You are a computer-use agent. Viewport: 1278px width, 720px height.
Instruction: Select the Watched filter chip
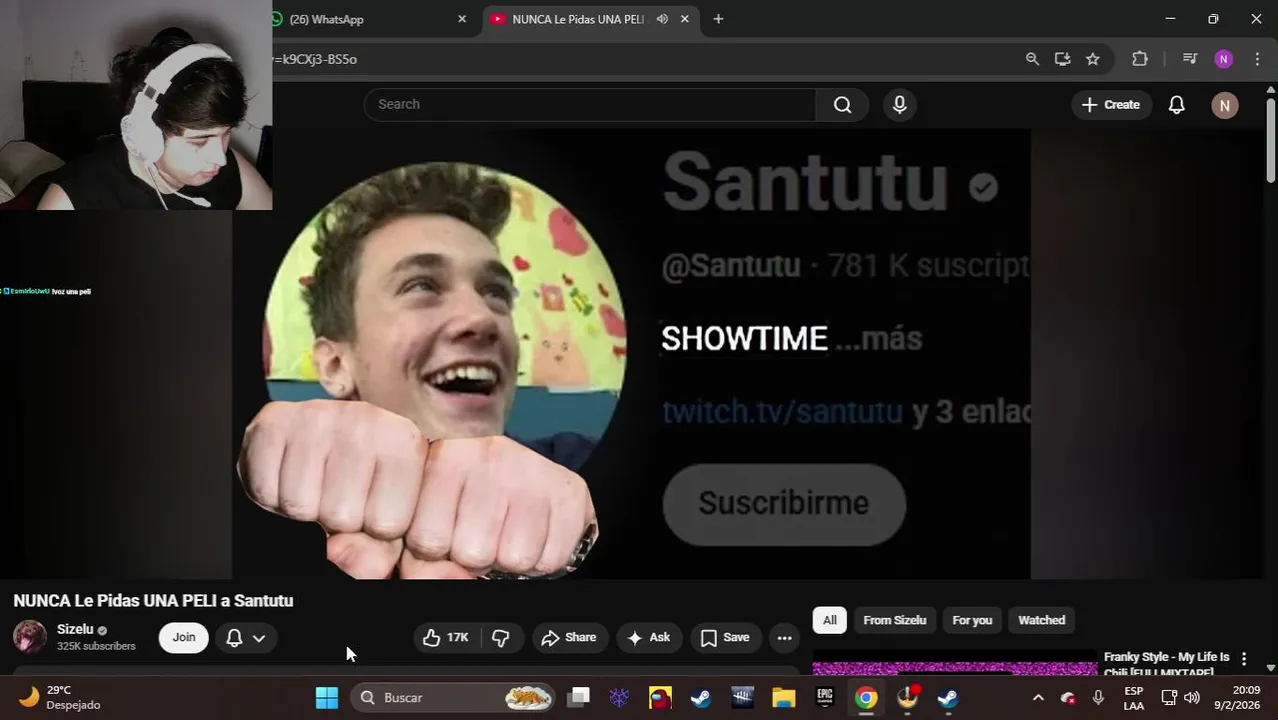1041,620
